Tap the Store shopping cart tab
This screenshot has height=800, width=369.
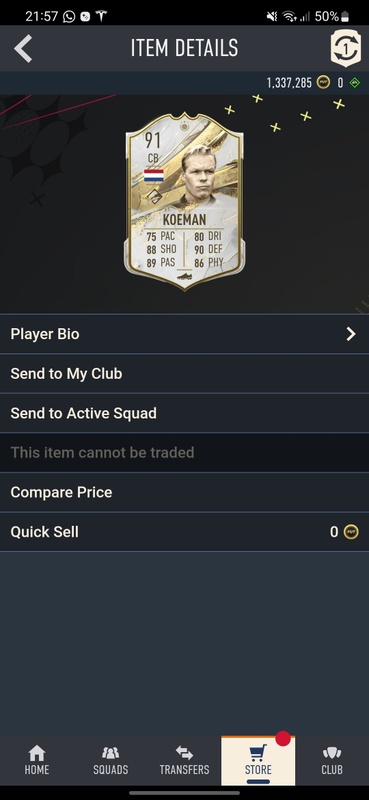point(258,761)
